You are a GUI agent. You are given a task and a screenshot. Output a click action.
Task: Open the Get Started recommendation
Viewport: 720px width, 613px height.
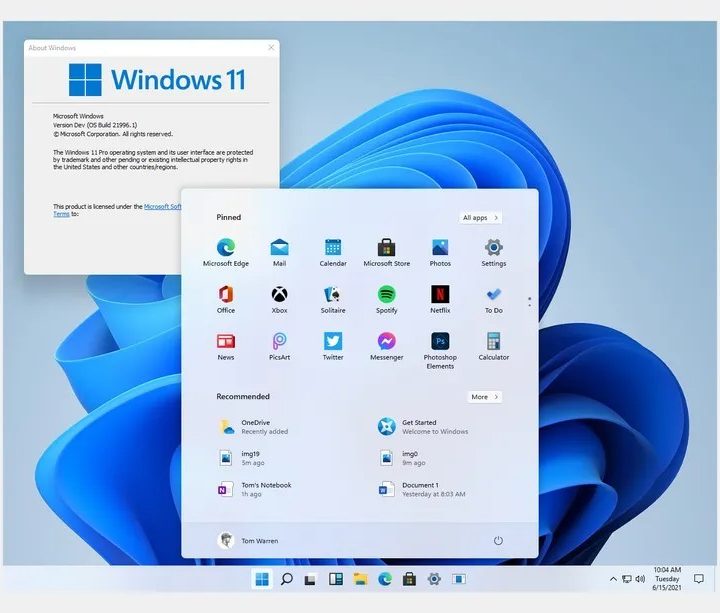[x=423, y=427]
